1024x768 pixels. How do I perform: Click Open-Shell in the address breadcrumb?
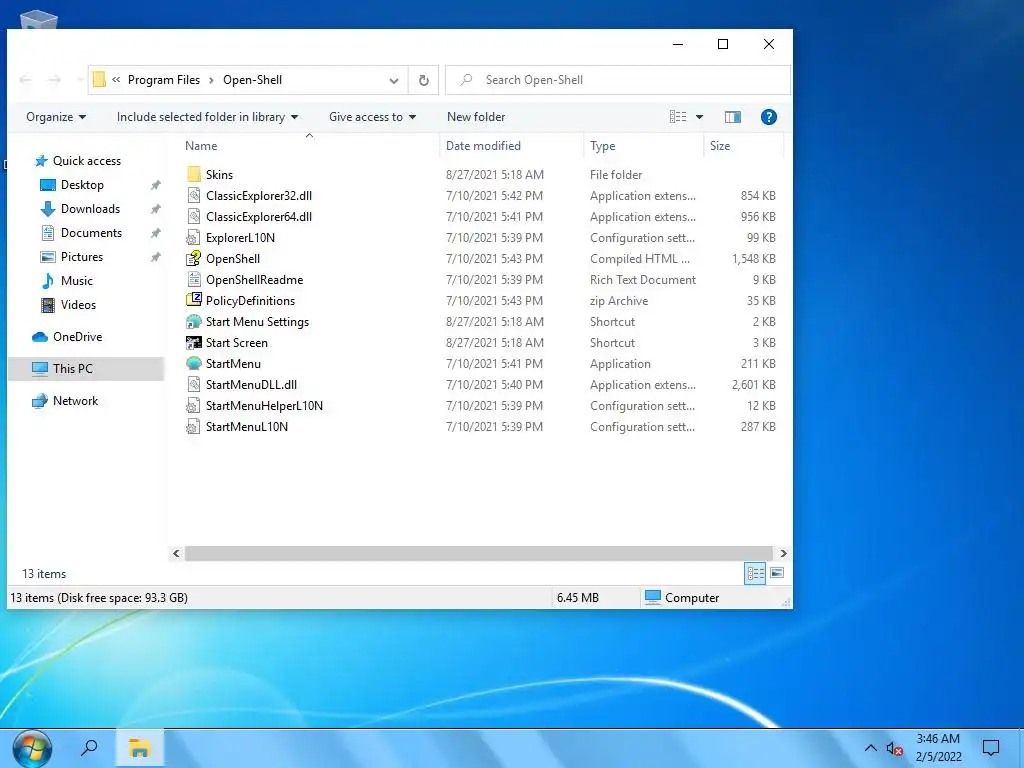click(253, 80)
